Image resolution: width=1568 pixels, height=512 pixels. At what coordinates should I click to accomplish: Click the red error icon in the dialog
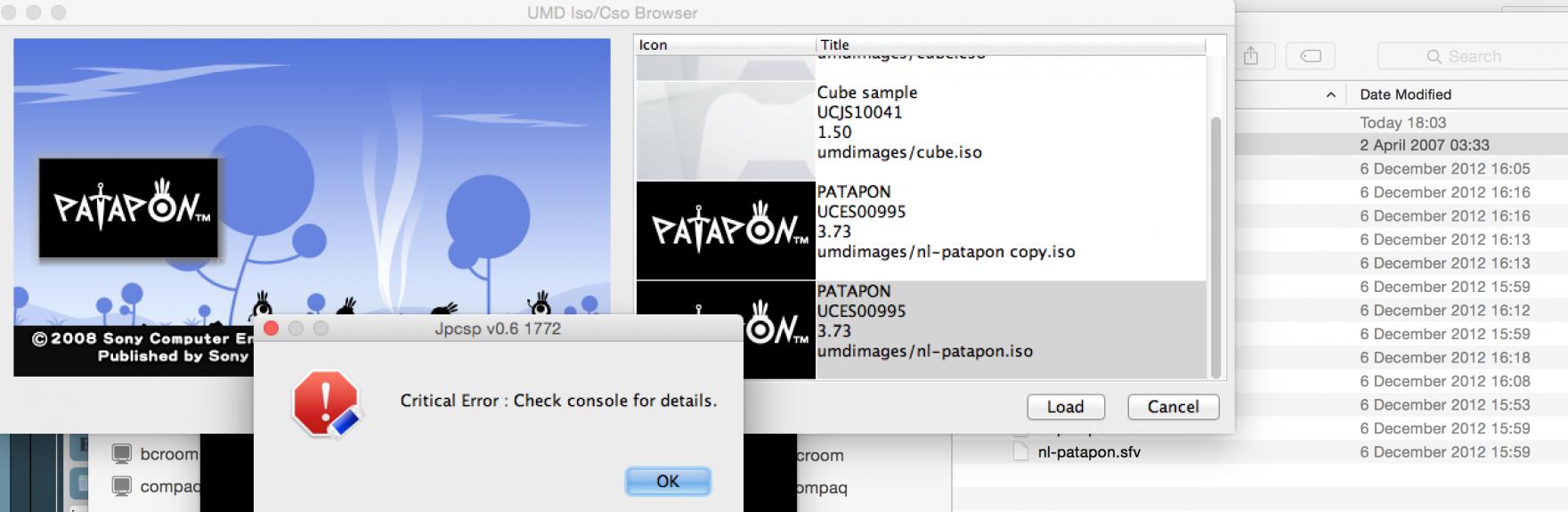(x=326, y=403)
